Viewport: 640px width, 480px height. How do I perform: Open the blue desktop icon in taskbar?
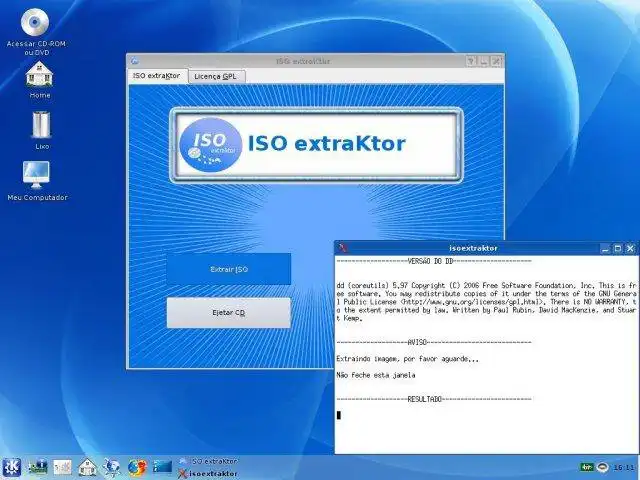click(162, 467)
